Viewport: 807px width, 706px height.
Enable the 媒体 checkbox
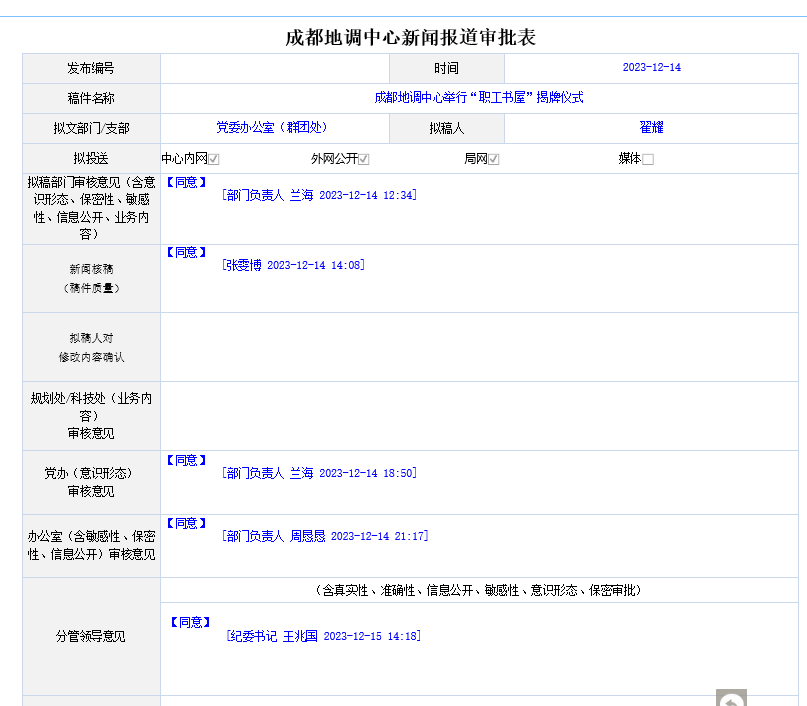coord(648,159)
